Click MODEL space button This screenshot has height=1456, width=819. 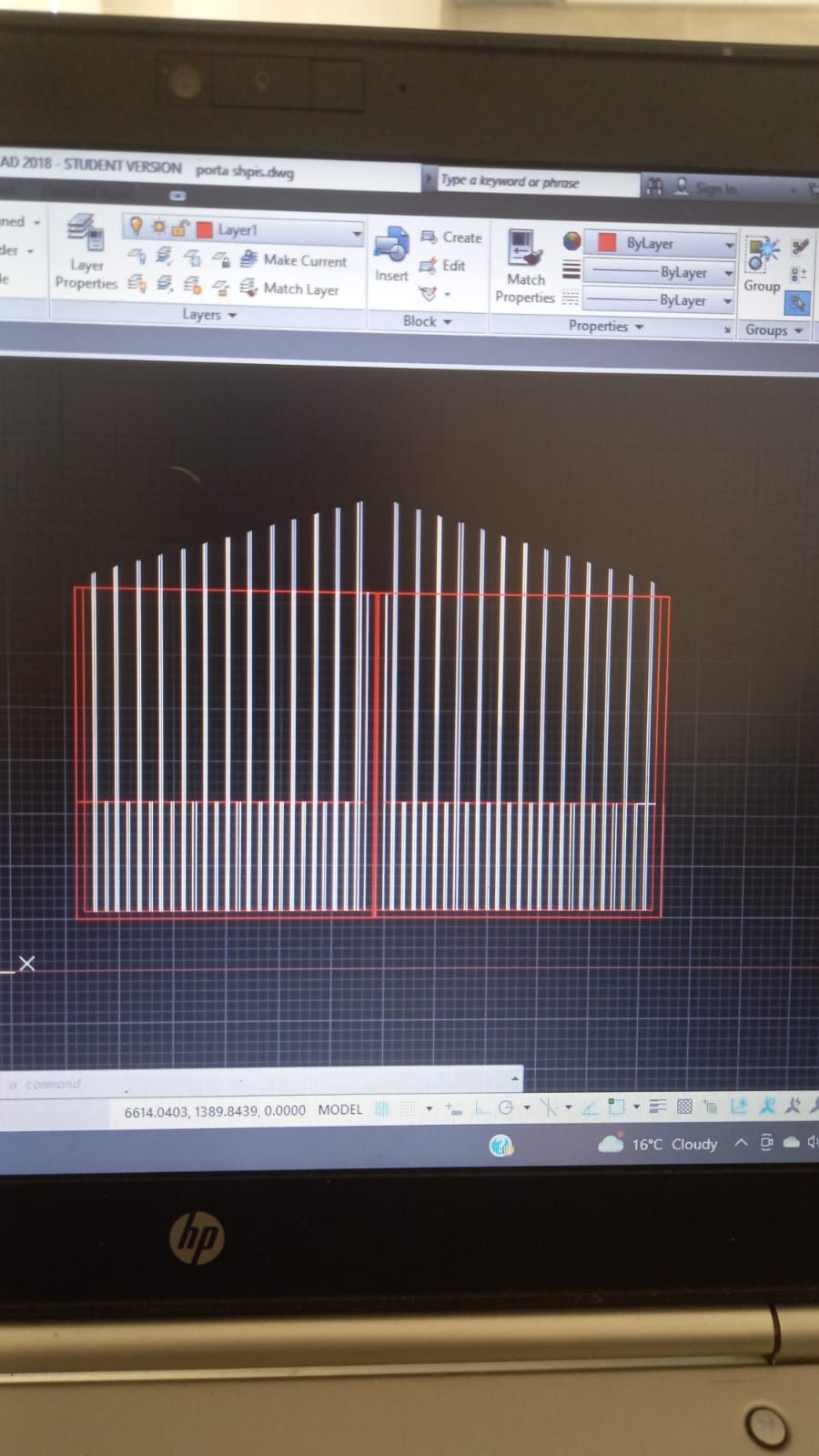tap(340, 1109)
